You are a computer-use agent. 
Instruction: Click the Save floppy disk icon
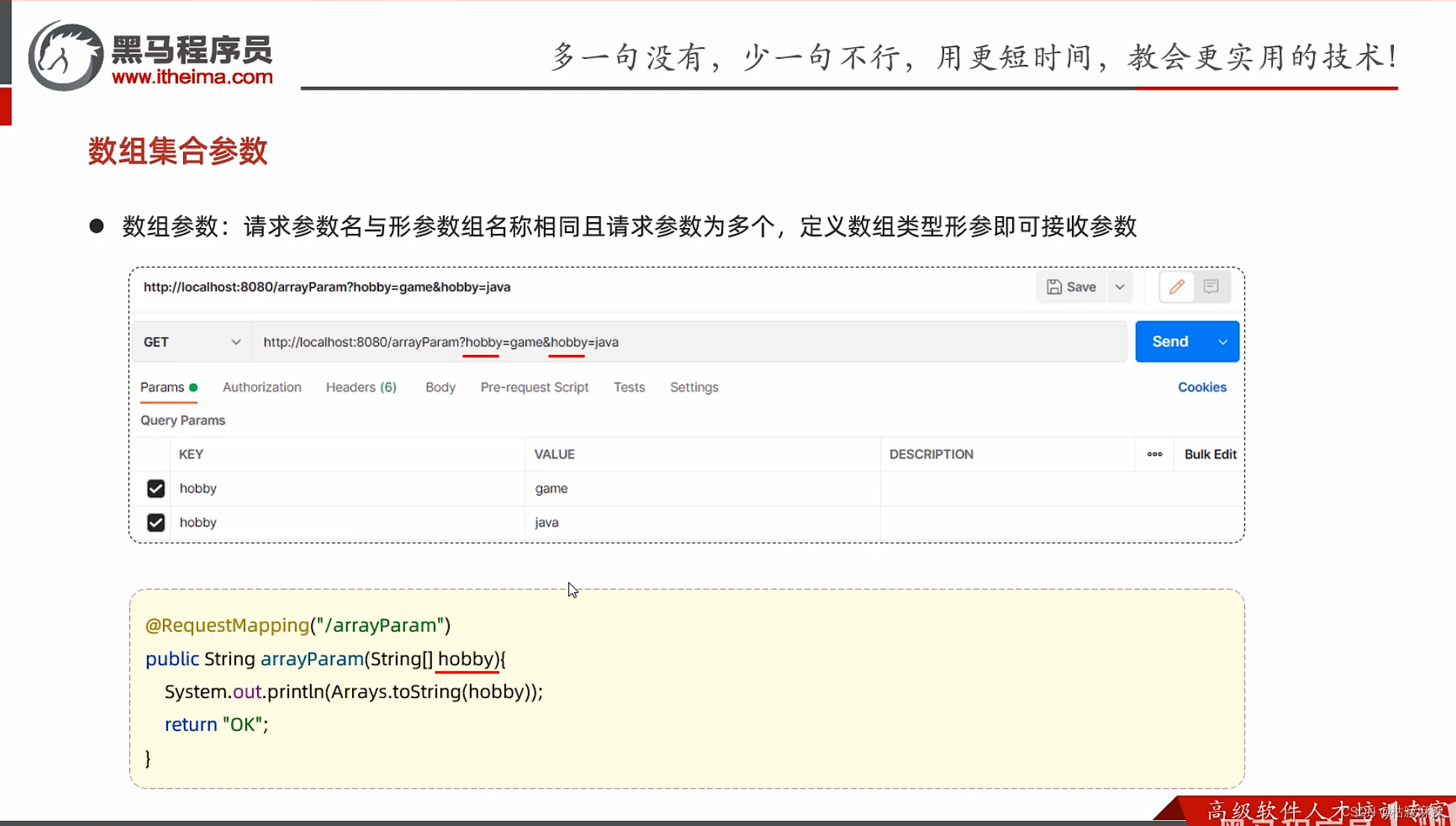pyautogui.click(x=1055, y=286)
